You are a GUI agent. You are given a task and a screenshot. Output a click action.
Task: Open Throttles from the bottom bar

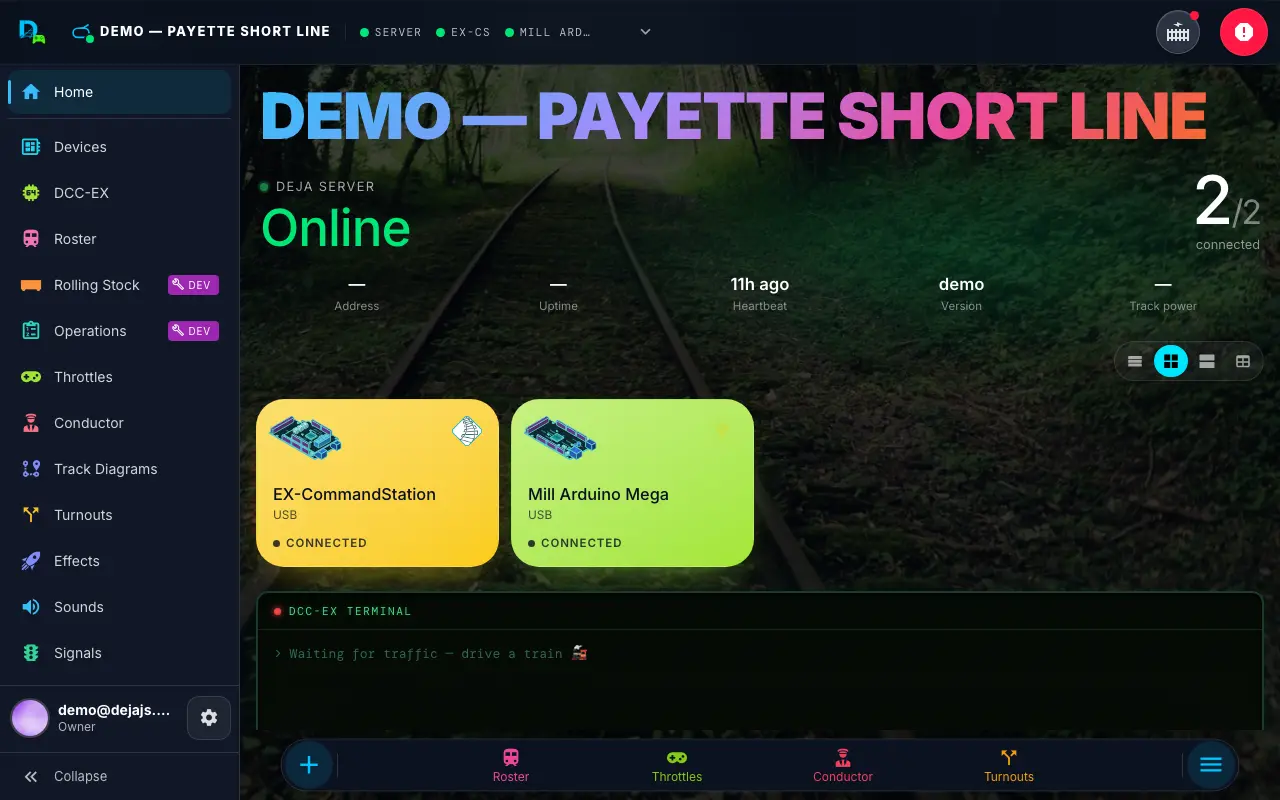tap(677, 766)
